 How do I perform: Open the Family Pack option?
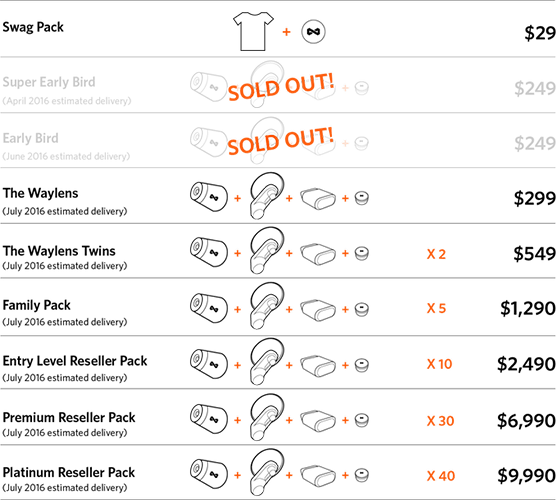tap(37, 305)
